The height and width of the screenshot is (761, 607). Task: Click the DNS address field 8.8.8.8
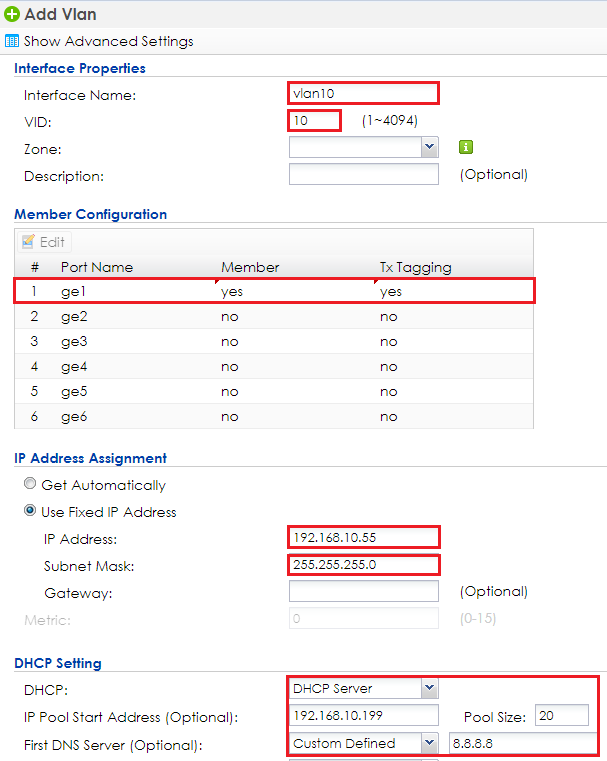523,743
